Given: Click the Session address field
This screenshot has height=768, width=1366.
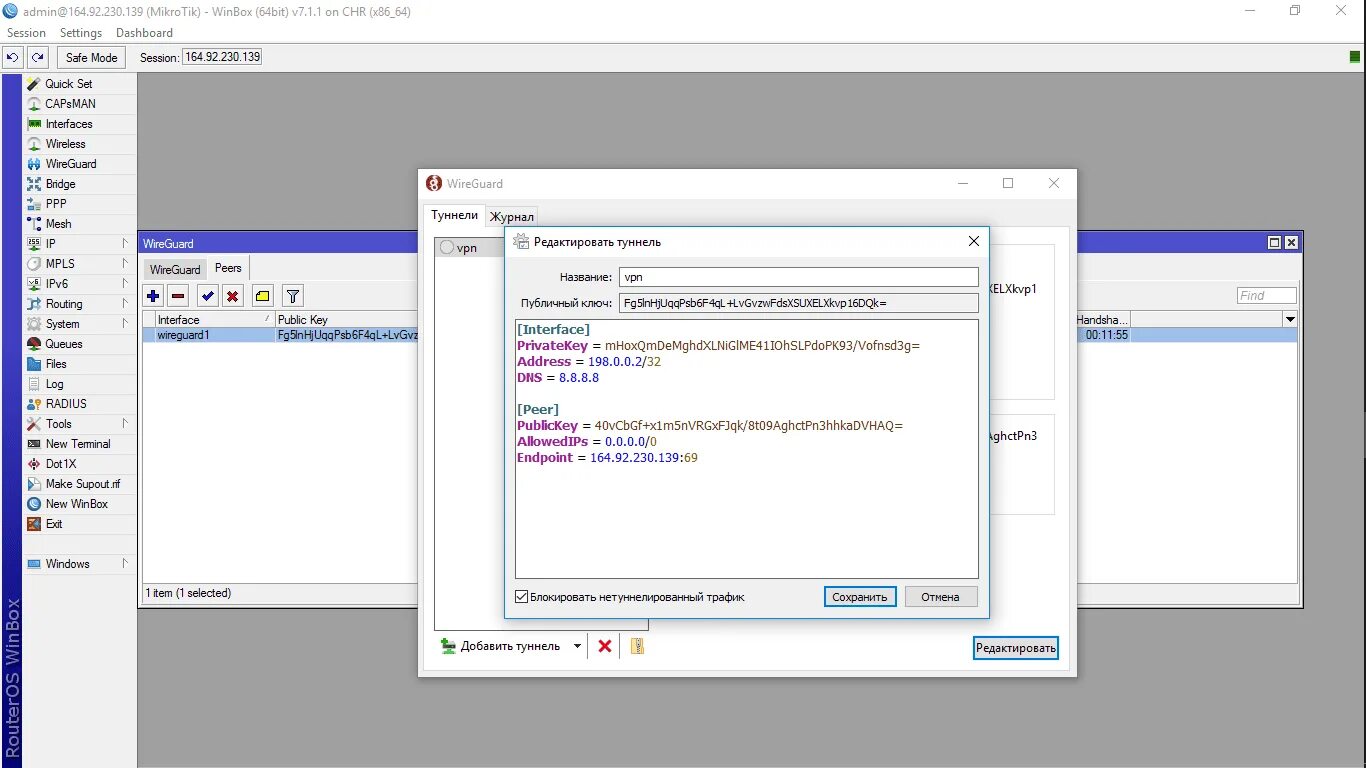Looking at the screenshot, I should click(222, 57).
